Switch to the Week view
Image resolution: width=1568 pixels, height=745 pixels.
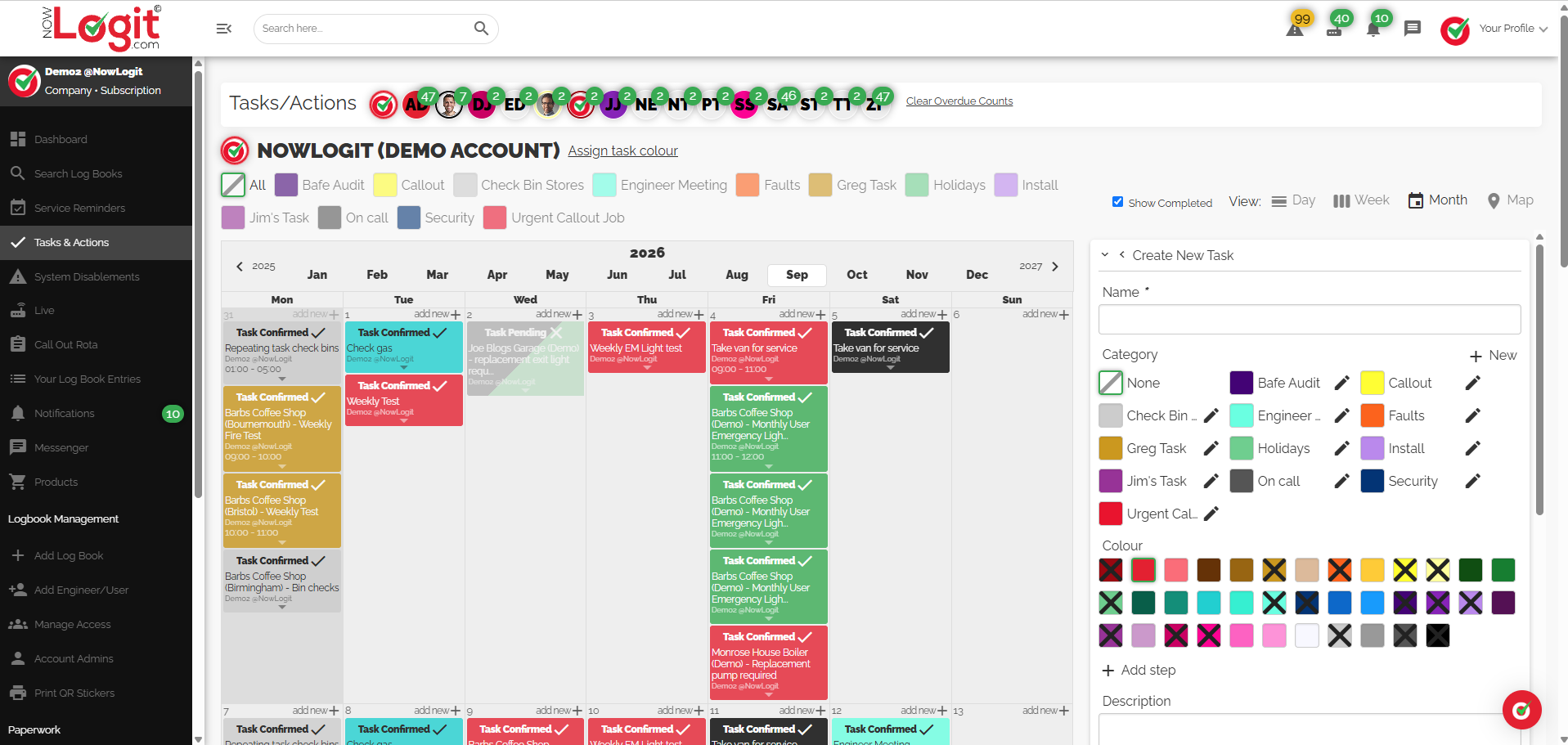(1361, 200)
